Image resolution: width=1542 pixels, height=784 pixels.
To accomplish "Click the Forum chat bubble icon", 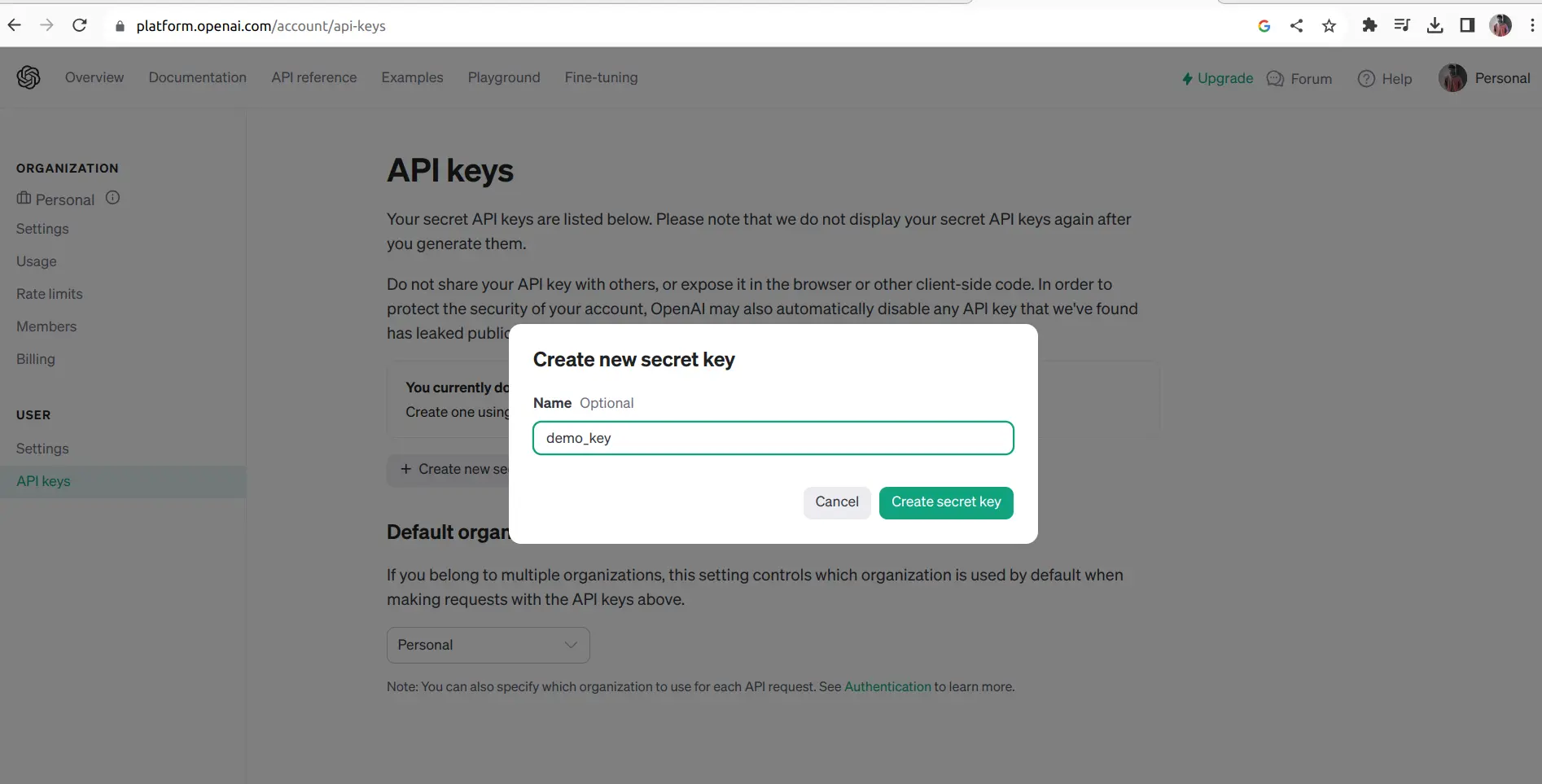I will click(x=1275, y=79).
